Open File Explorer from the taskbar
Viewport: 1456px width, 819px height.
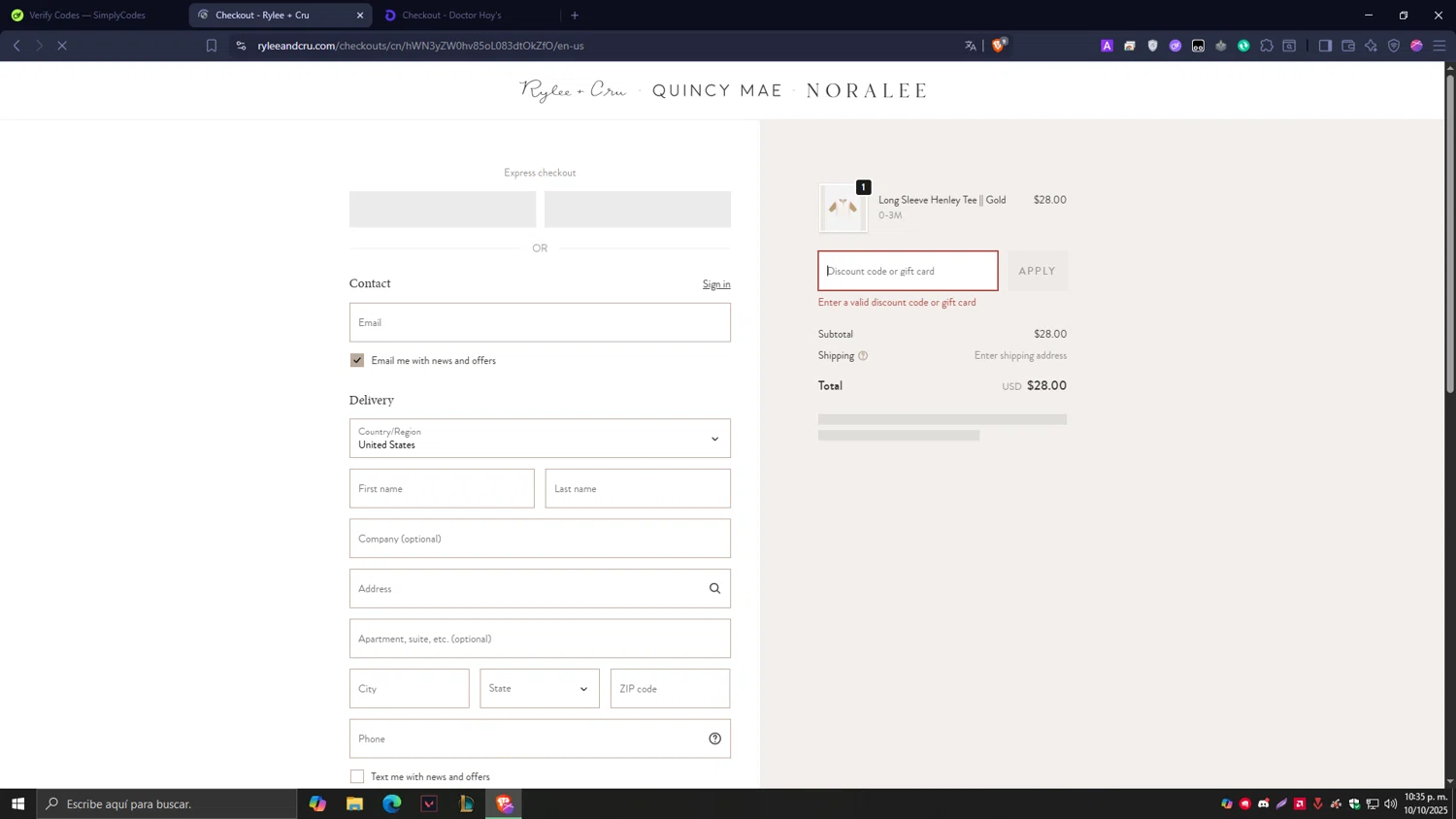(354, 803)
